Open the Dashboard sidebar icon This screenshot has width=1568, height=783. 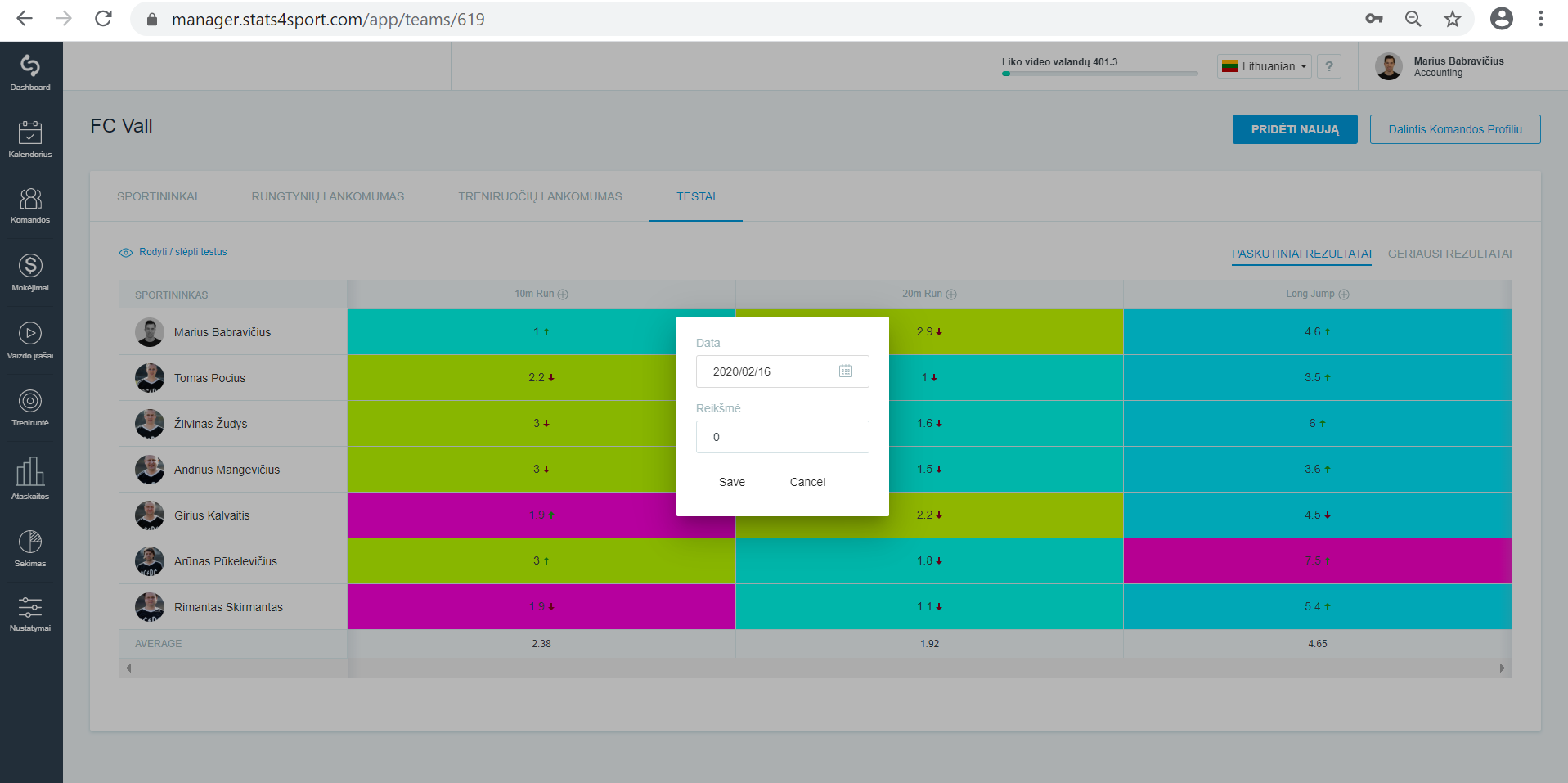click(30, 73)
